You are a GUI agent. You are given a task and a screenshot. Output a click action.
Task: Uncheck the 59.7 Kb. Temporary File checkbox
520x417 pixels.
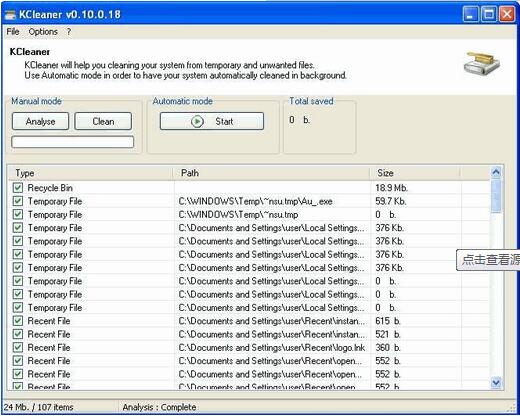point(18,201)
